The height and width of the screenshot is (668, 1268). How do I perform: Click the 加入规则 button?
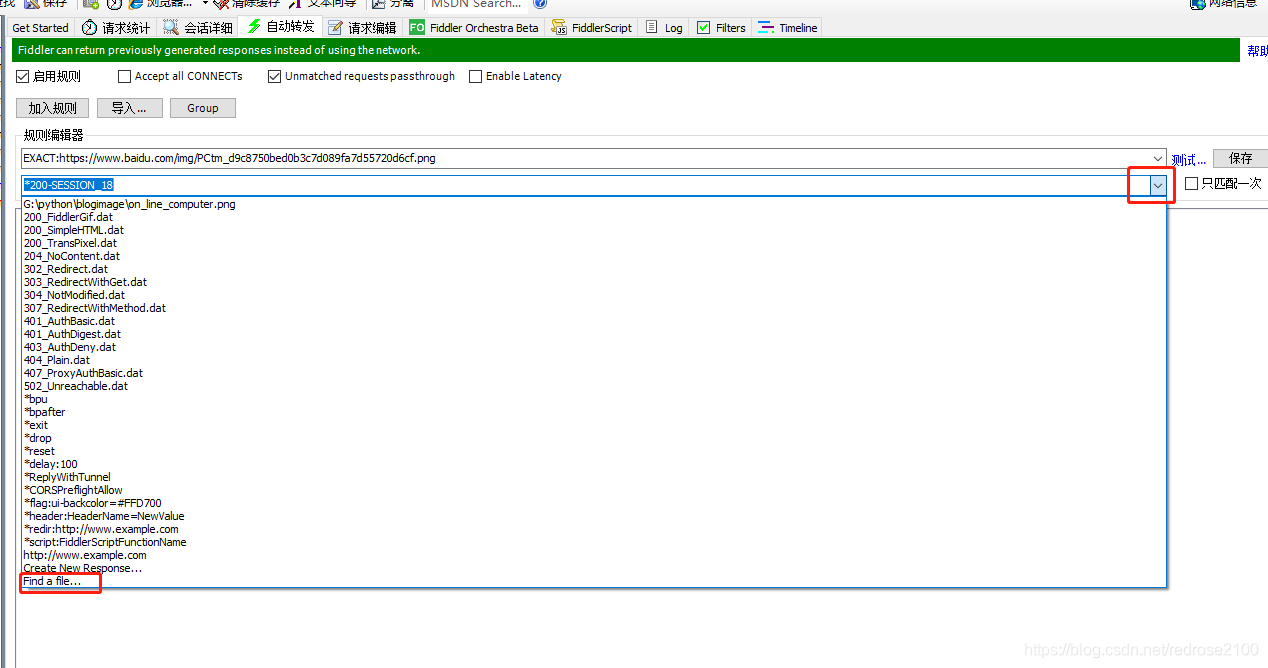point(53,108)
